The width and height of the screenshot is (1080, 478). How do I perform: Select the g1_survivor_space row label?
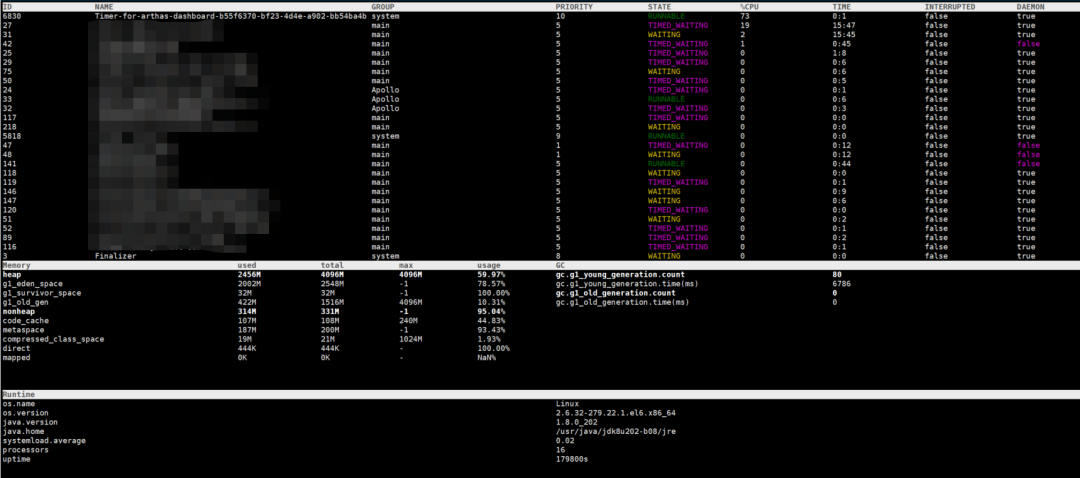[42, 293]
